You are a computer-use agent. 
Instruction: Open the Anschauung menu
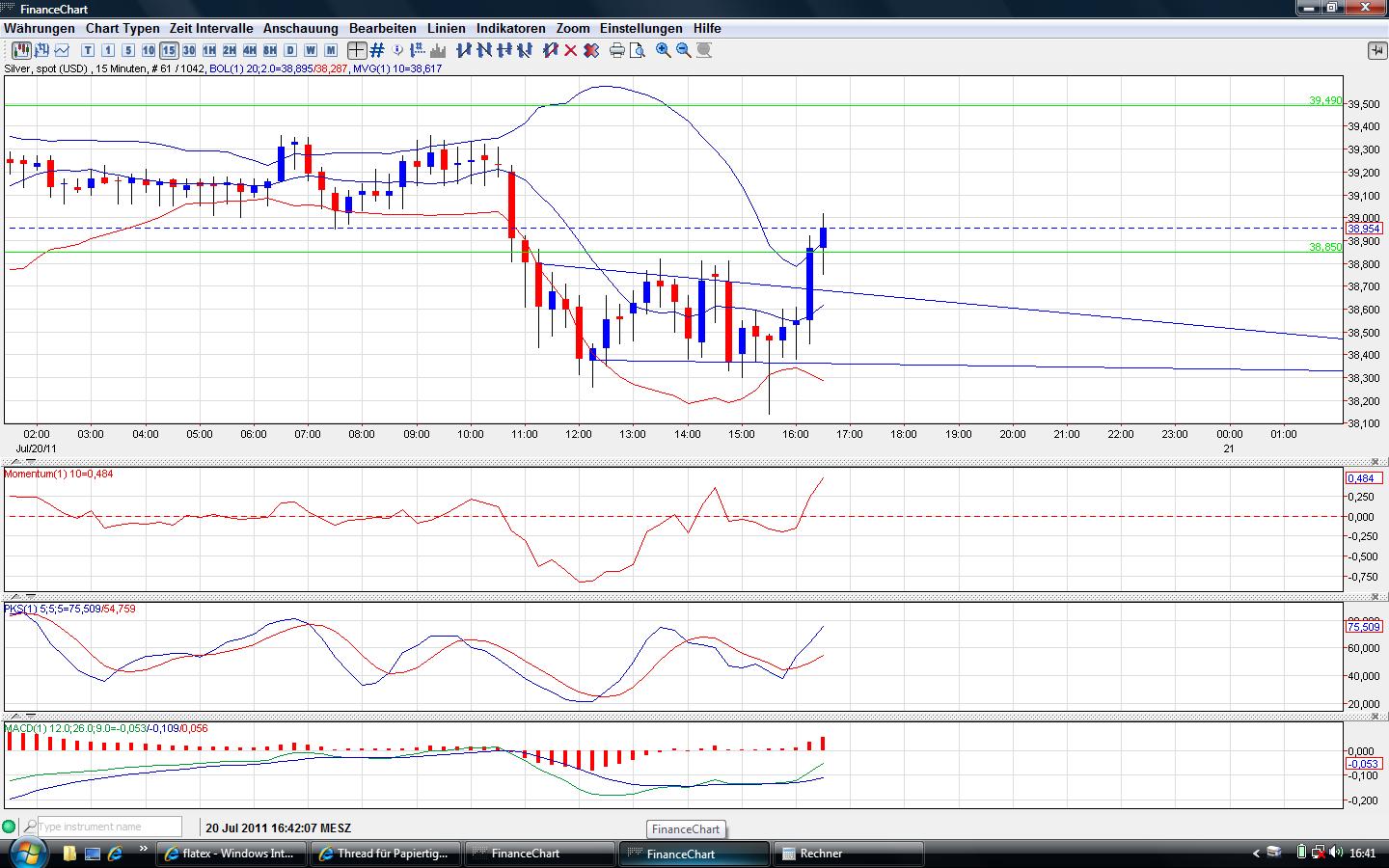pyautogui.click(x=301, y=29)
